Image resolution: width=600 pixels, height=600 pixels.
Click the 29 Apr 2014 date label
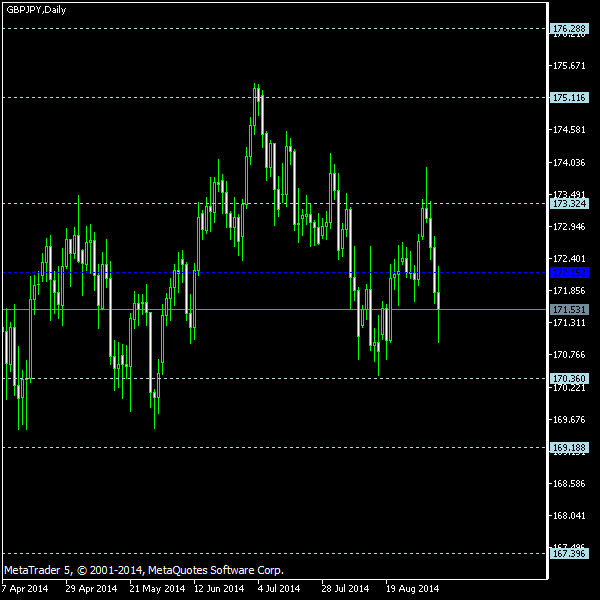(x=91, y=589)
